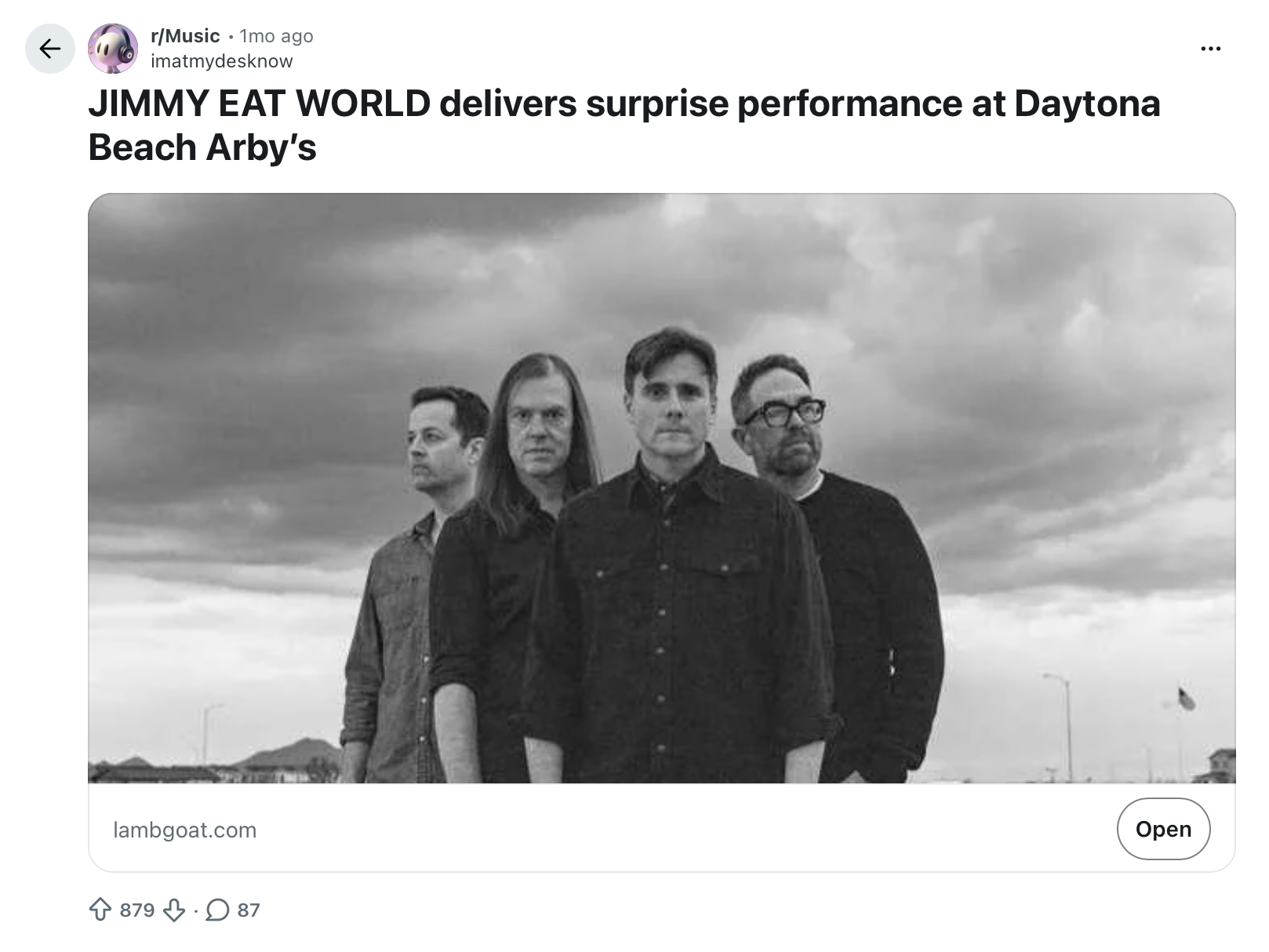Open the band photo thumbnail
1269x952 pixels.
pos(661,488)
